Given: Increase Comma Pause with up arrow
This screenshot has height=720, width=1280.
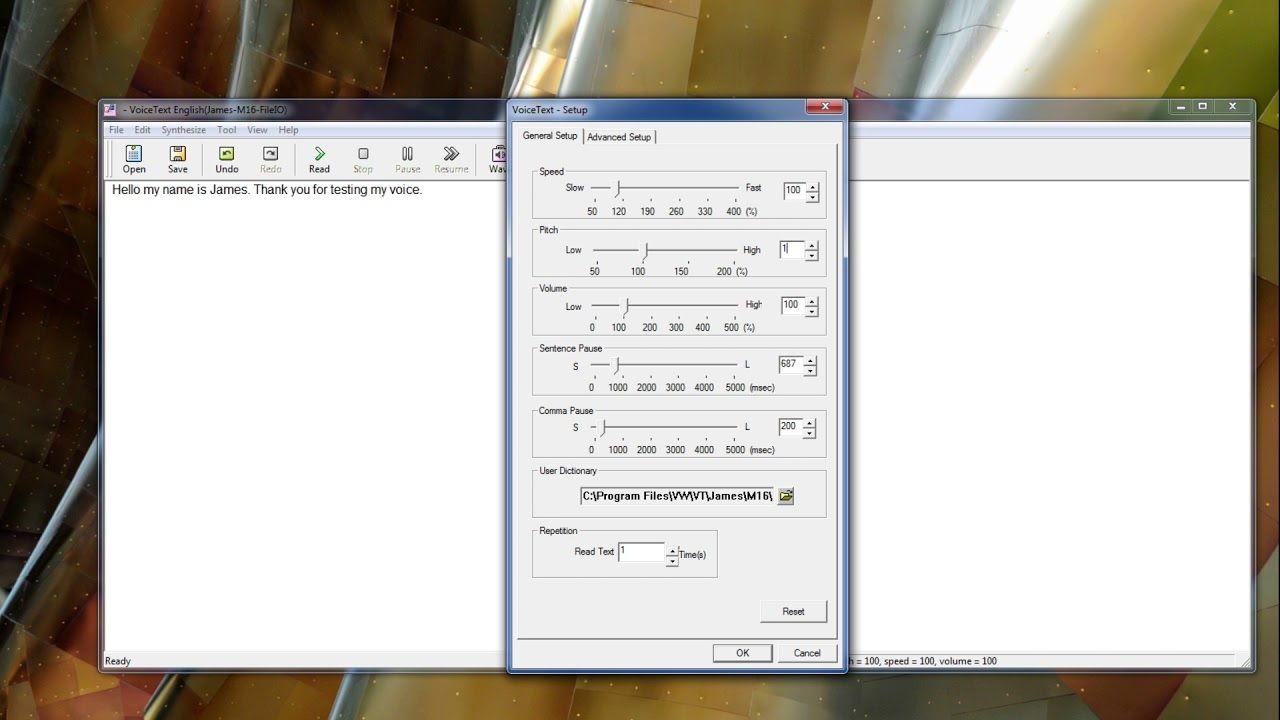Looking at the screenshot, I should click(810, 422).
